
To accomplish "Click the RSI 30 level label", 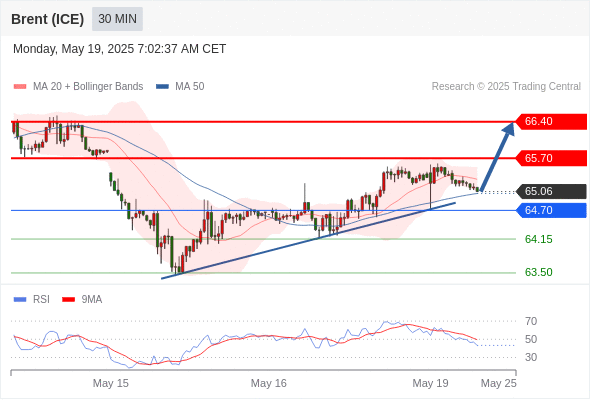I will click(531, 357).
